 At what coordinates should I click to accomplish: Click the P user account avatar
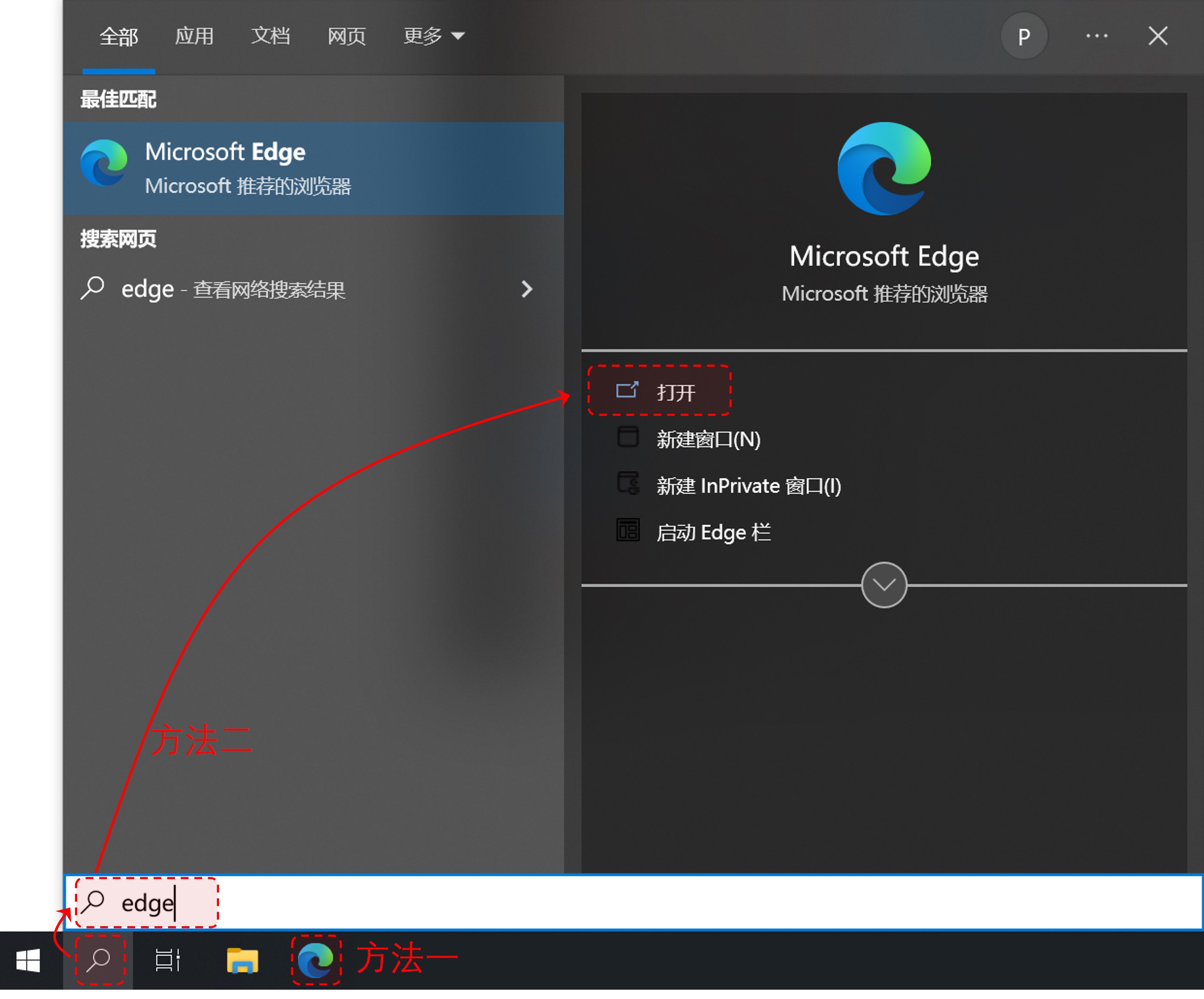pos(1024,36)
